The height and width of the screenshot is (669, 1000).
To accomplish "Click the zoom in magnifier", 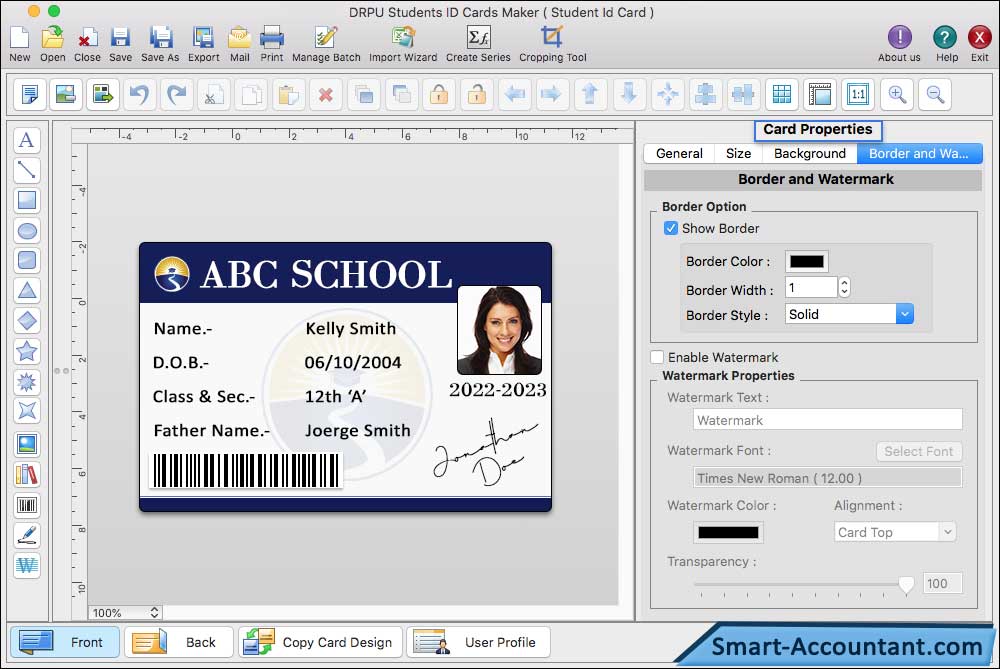I will 897,94.
